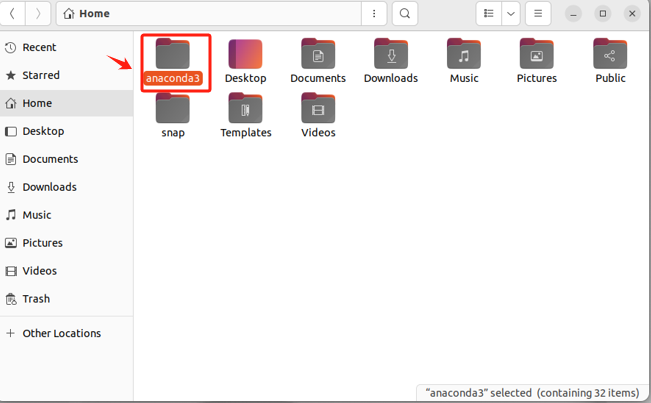651x403 pixels.
Task: Open Music in the sidebar
Action: 66,215
